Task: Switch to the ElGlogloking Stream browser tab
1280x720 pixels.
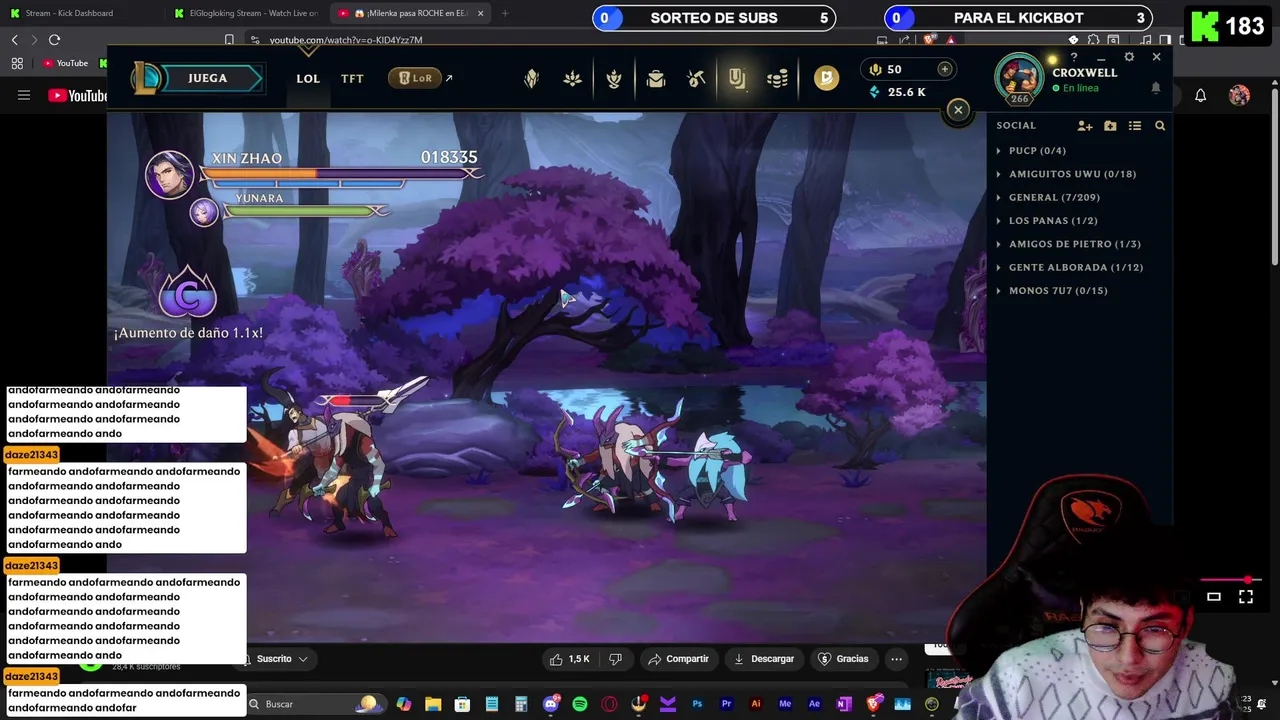Action: click(245, 13)
